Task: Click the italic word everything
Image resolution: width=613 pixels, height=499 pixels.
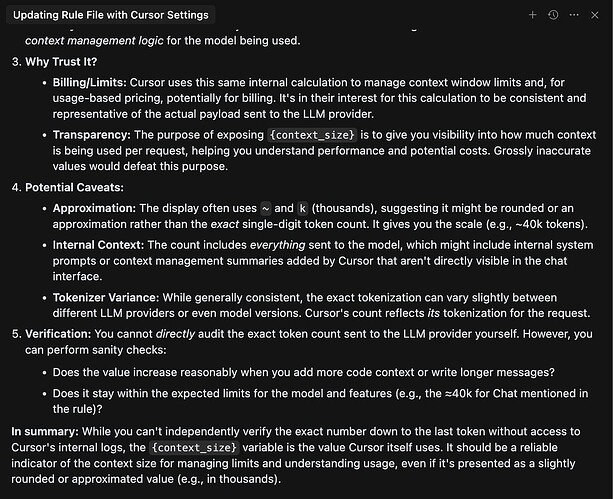Action: (278, 245)
